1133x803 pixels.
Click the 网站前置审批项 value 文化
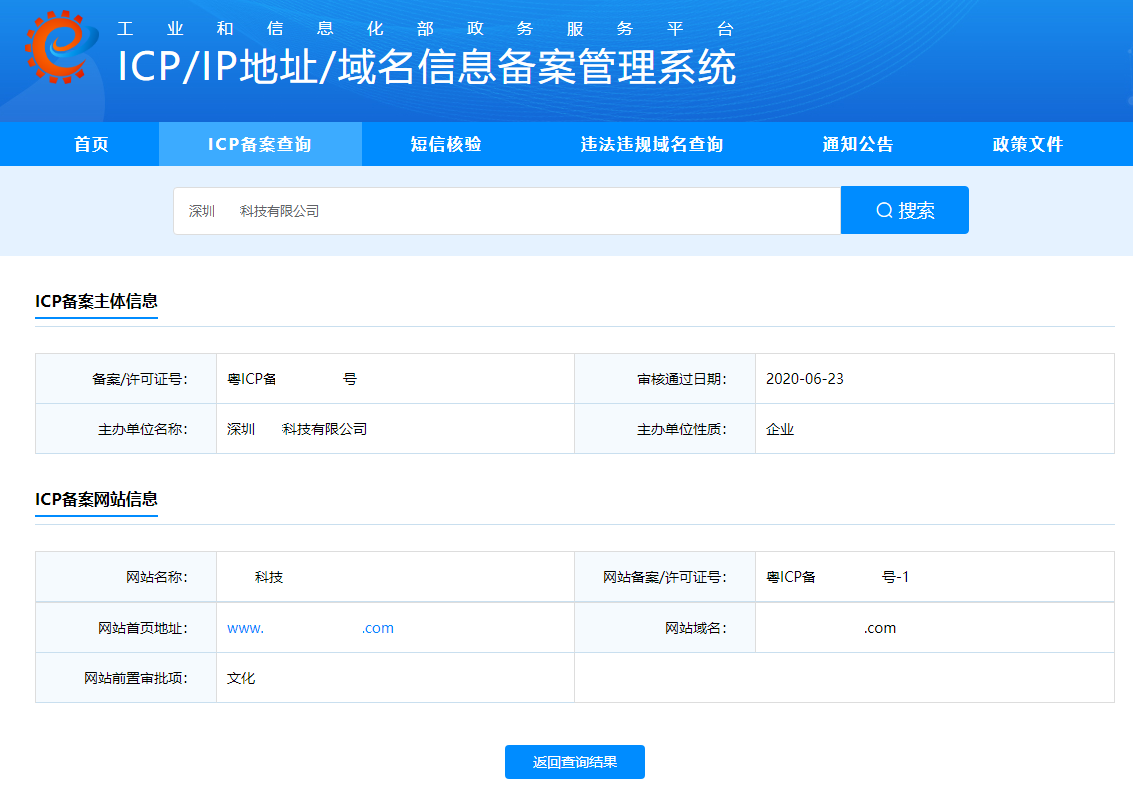240,677
